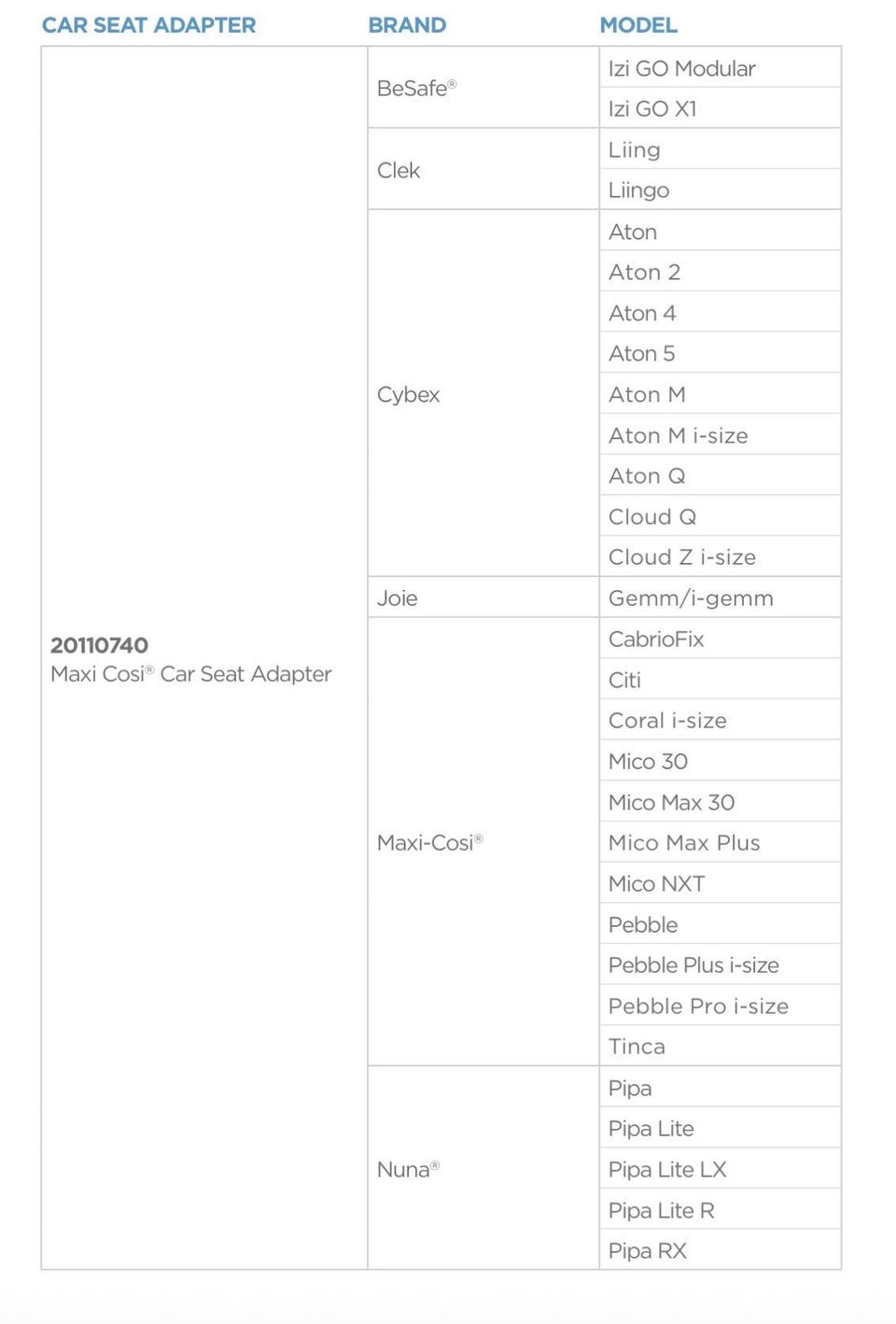Click the Izi GO Modular model row
The height and width of the screenshot is (1324, 896).
click(x=720, y=67)
